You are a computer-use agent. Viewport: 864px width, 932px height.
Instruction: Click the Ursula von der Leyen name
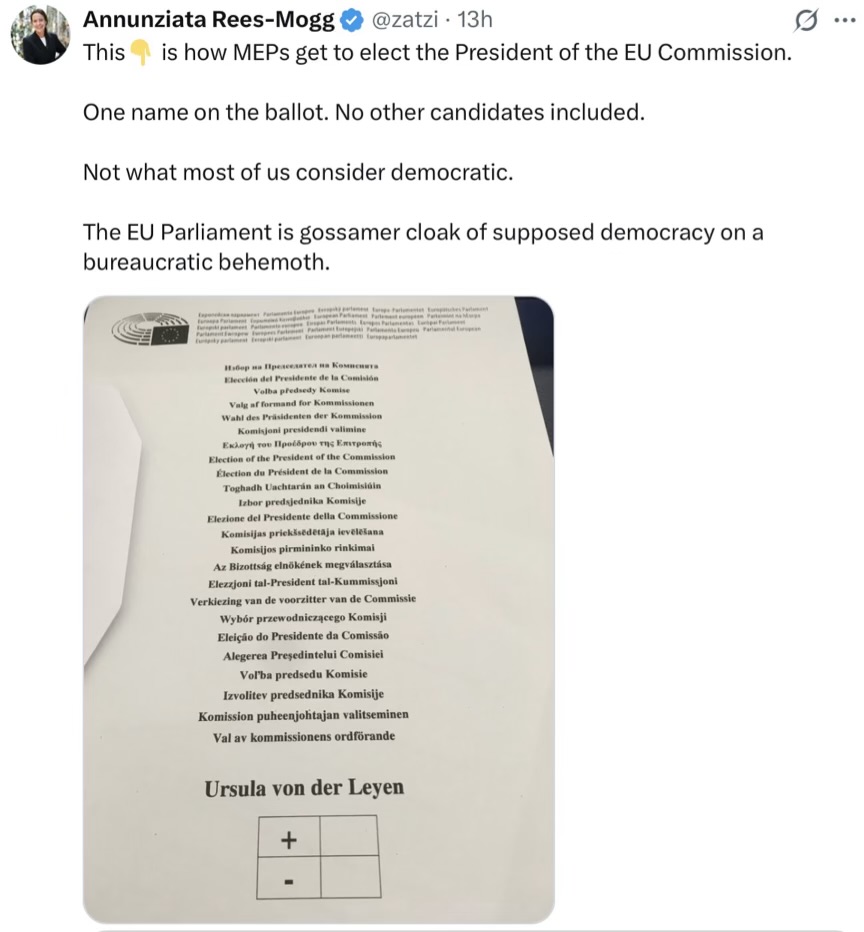[304, 787]
